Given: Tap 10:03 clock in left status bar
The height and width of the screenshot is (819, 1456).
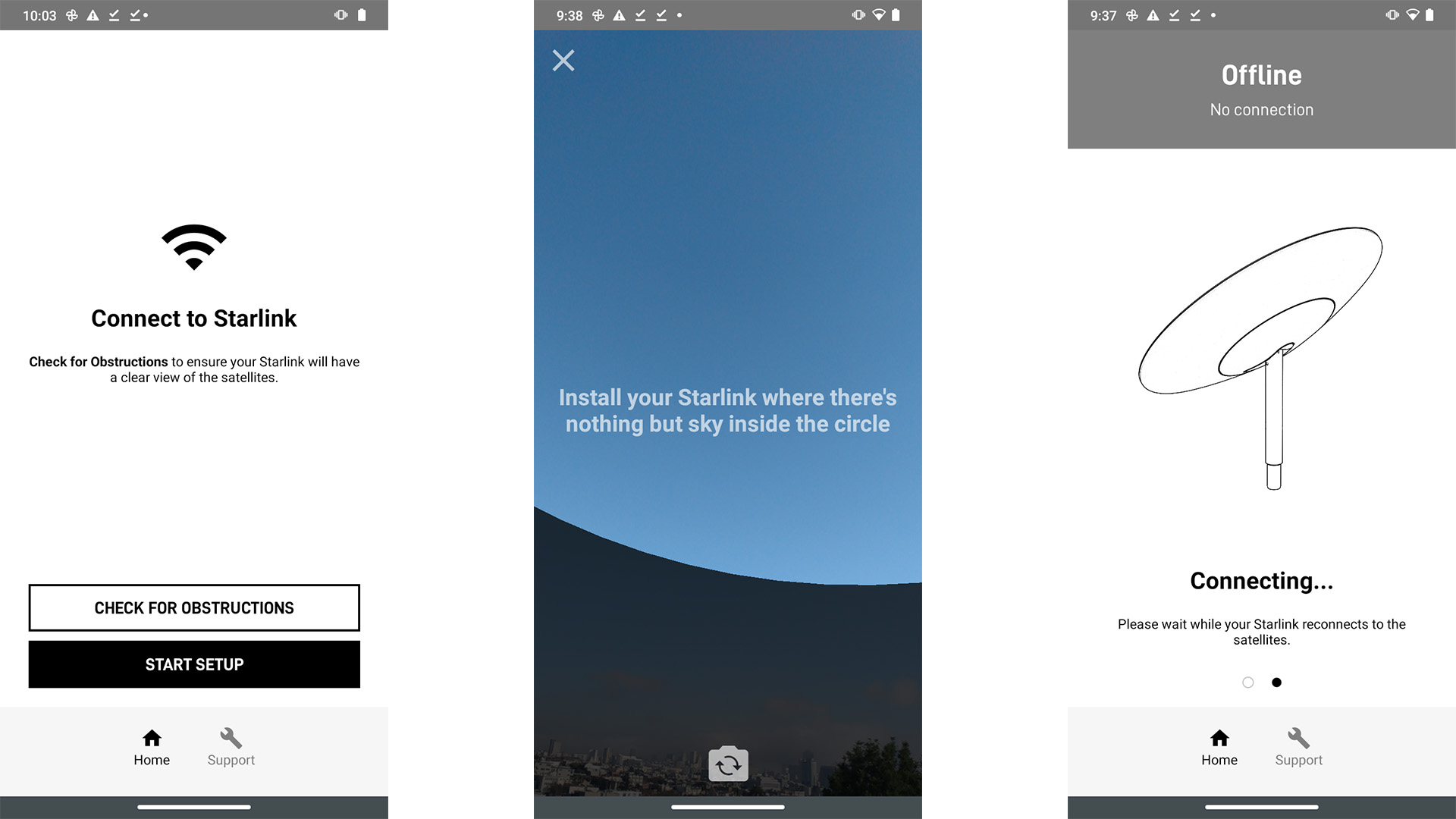Looking at the screenshot, I should click(x=39, y=16).
